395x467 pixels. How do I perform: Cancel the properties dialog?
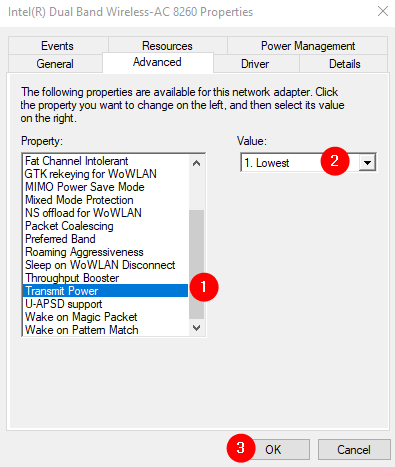tap(354, 450)
